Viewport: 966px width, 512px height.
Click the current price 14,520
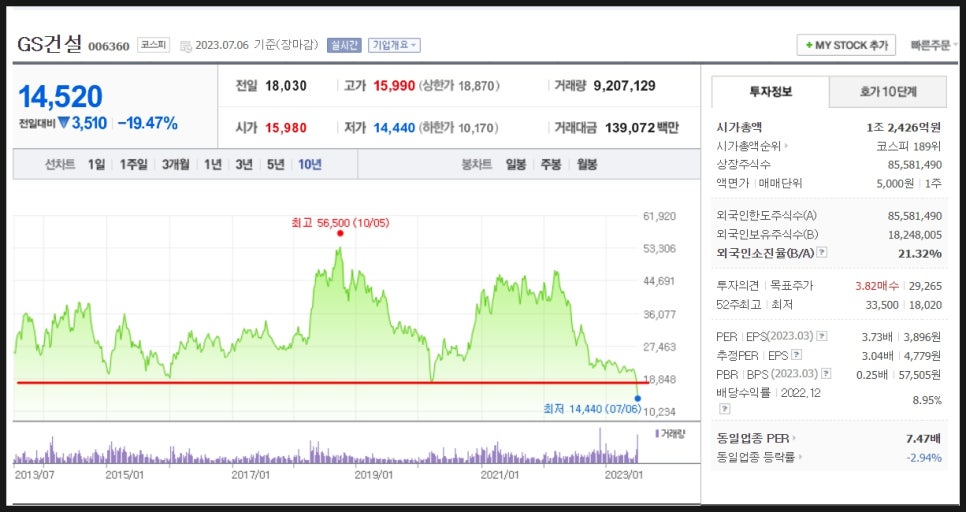pyautogui.click(x=60, y=97)
